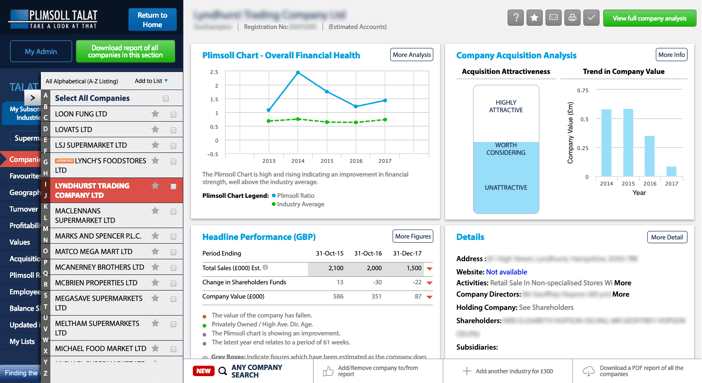This screenshot has height=383, width=702.
Task: Click the 2015 company value bar
Action: [628, 142]
